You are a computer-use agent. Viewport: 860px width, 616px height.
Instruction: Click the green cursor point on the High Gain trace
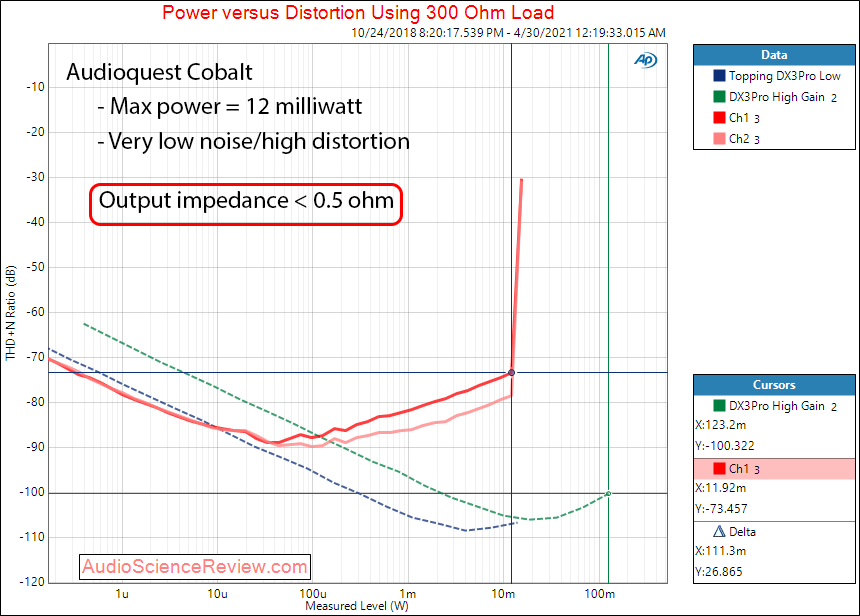pyautogui.click(x=608, y=494)
